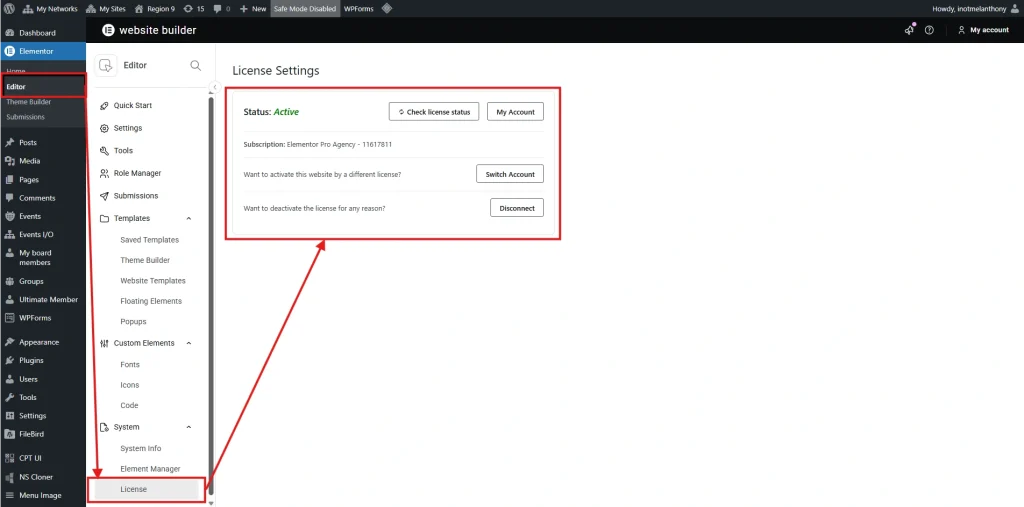Image resolution: width=1024 pixels, height=507 pixels.
Task: Click the Safe Mode Disabled item
Action: coord(305,9)
